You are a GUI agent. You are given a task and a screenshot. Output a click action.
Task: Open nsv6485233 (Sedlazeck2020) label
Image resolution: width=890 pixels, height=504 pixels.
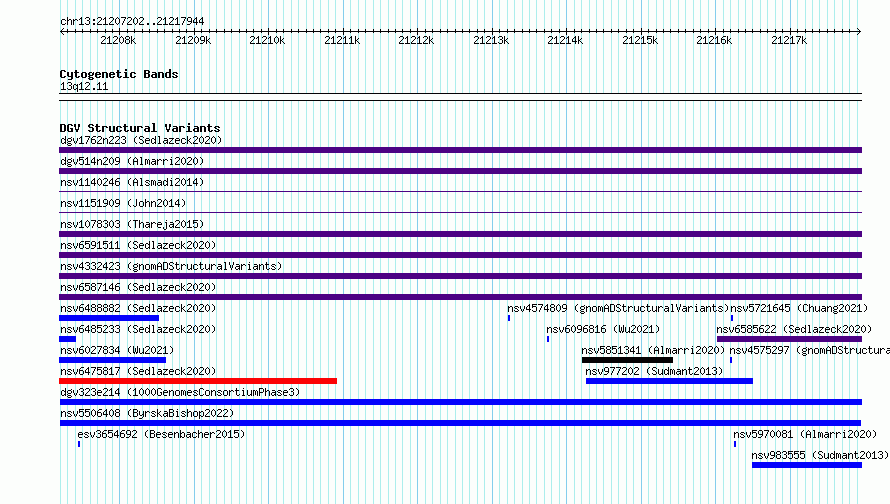(138, 329)
